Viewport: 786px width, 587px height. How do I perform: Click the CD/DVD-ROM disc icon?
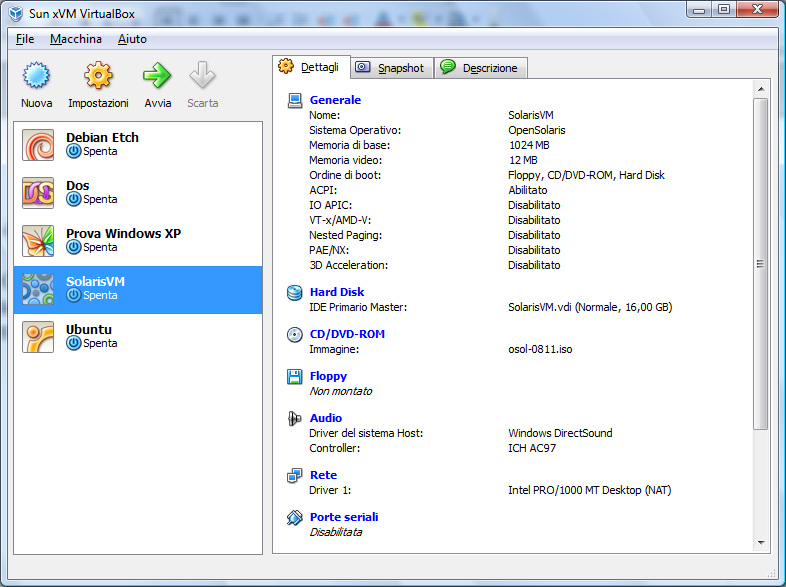pyautogui.click(x=295, y=334)
